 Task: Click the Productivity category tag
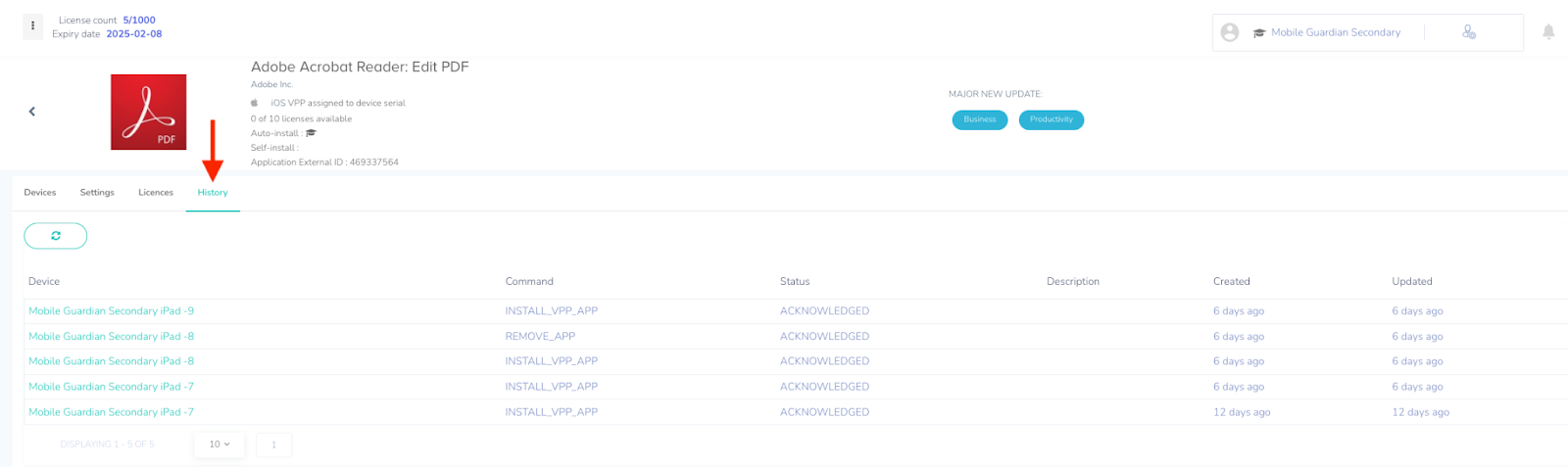[x=1051, y=119]
